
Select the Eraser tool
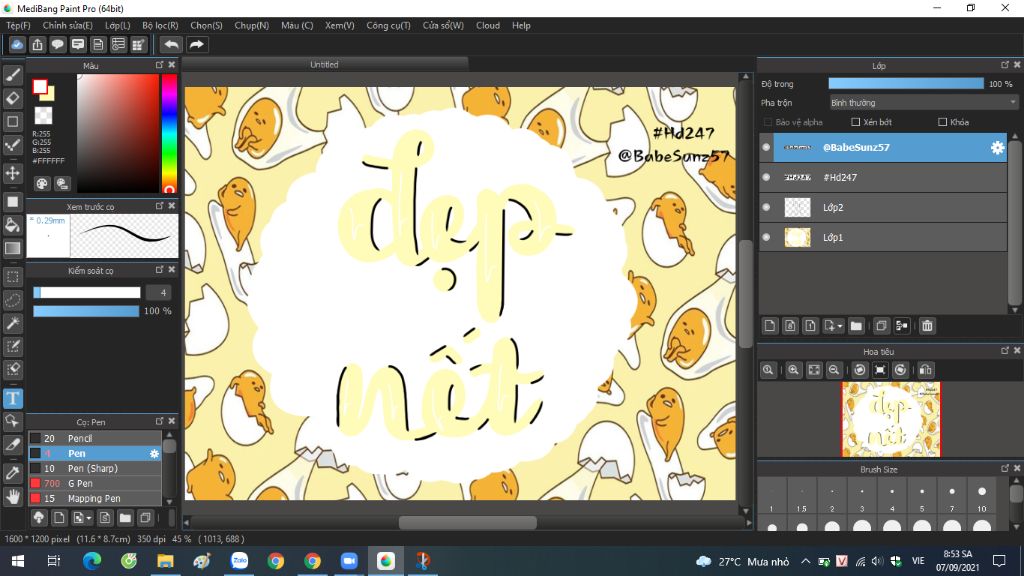pyautogui.click(x=12, y=98)
